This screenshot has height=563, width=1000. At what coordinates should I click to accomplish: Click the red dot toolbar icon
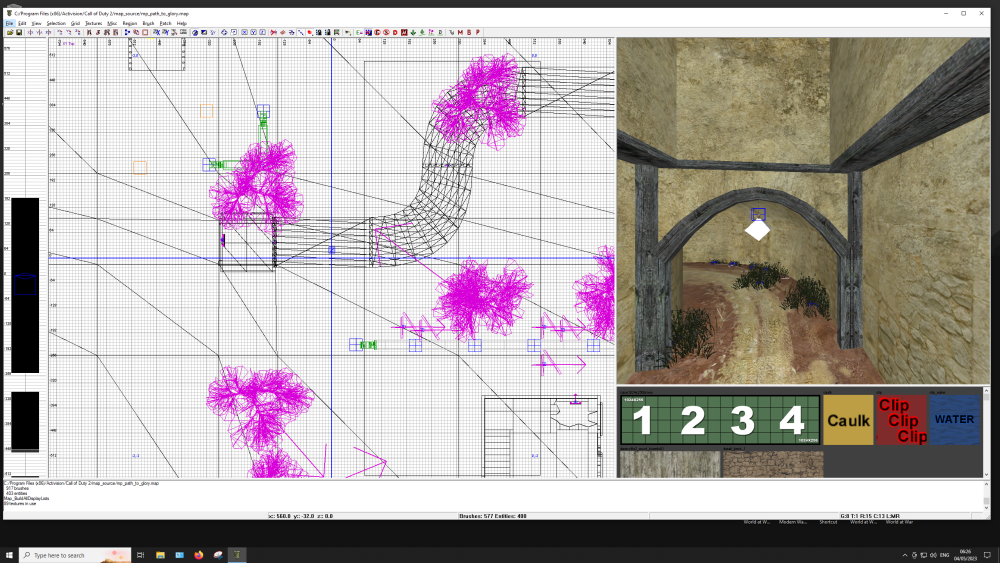tap(309, 32)
